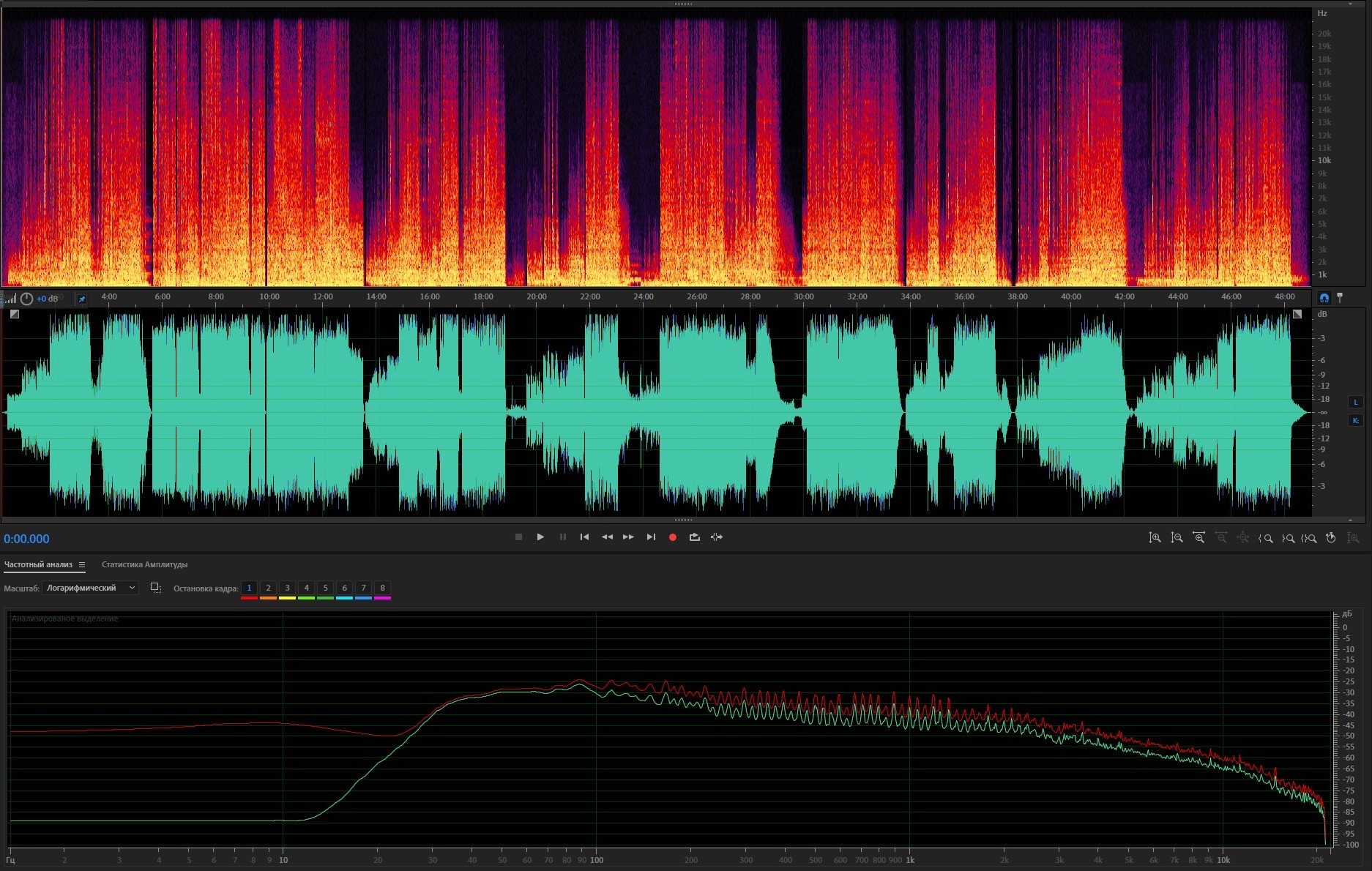Toggle loop playback icon

point(694,537)
